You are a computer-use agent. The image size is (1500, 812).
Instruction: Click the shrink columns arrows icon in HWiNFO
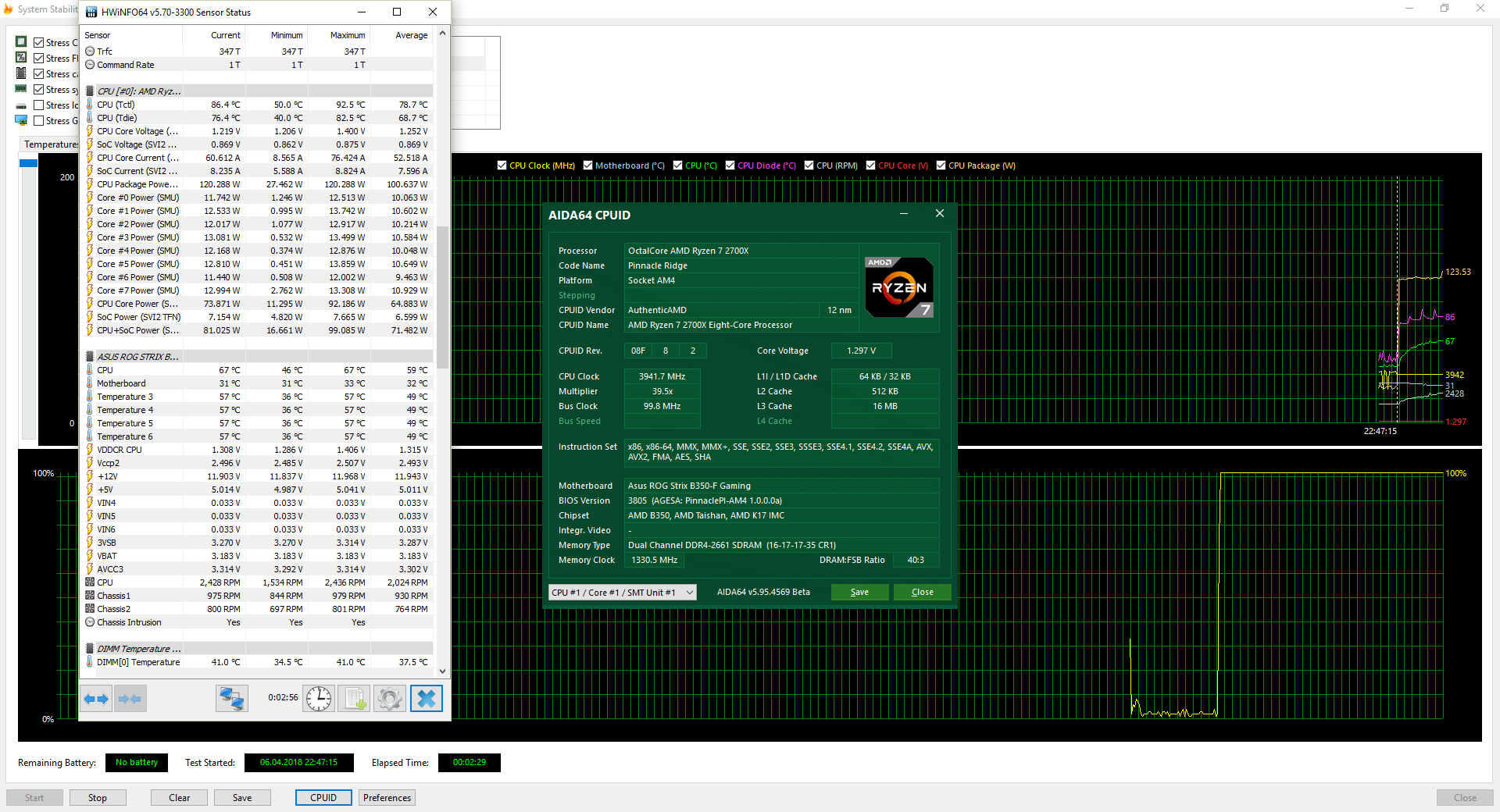click(x=130, y=699)
